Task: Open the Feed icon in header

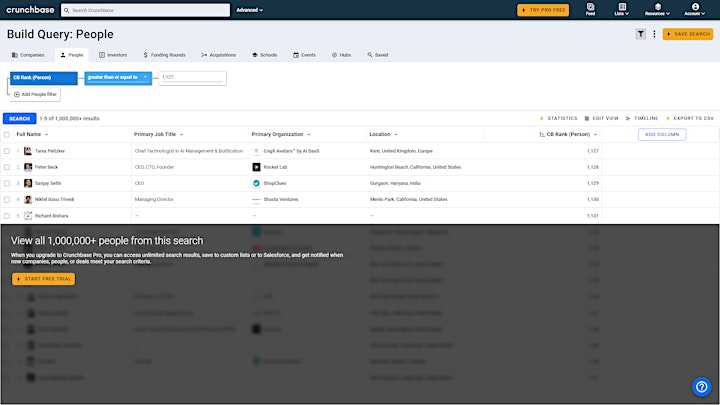Action: click(x=591, y=9)
